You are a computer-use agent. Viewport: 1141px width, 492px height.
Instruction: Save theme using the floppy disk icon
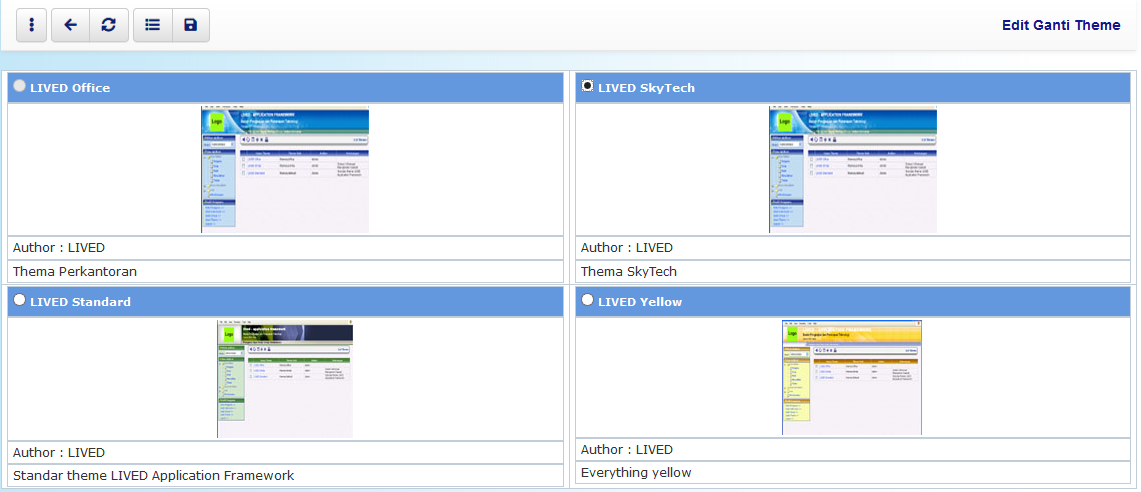click(x=191, y=25)
